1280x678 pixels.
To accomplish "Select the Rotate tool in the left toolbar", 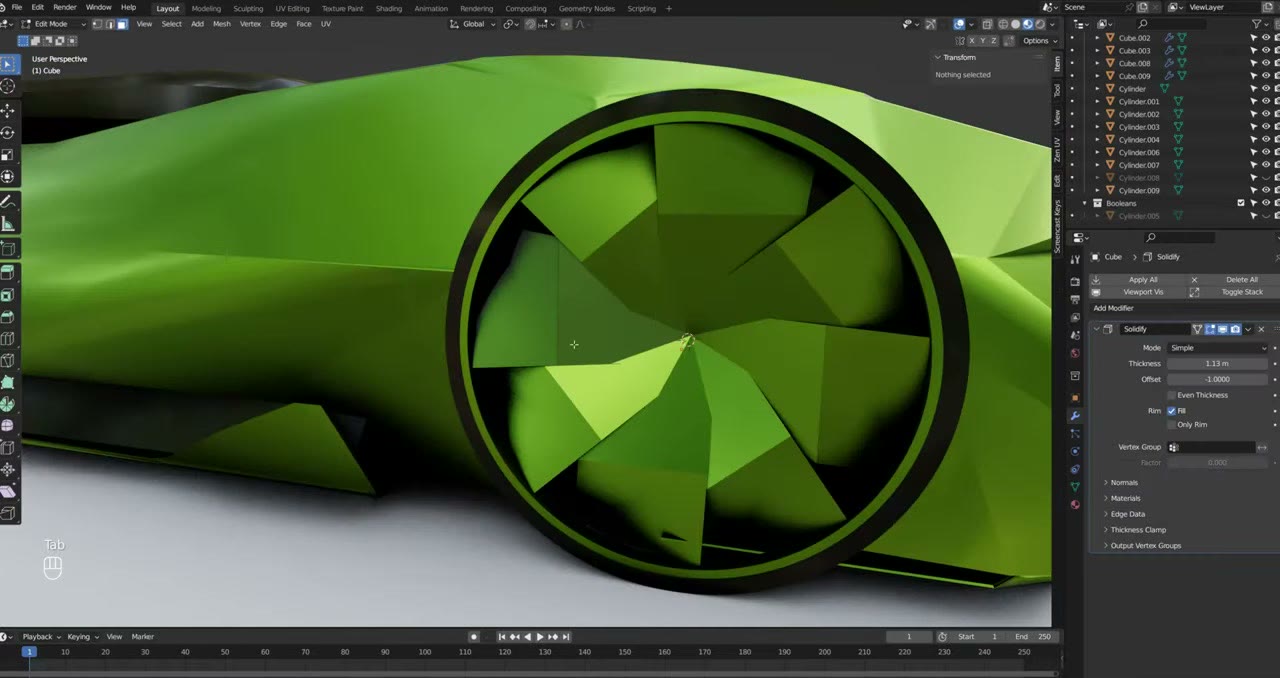I will pyautogui.click(x=8, y=133).
